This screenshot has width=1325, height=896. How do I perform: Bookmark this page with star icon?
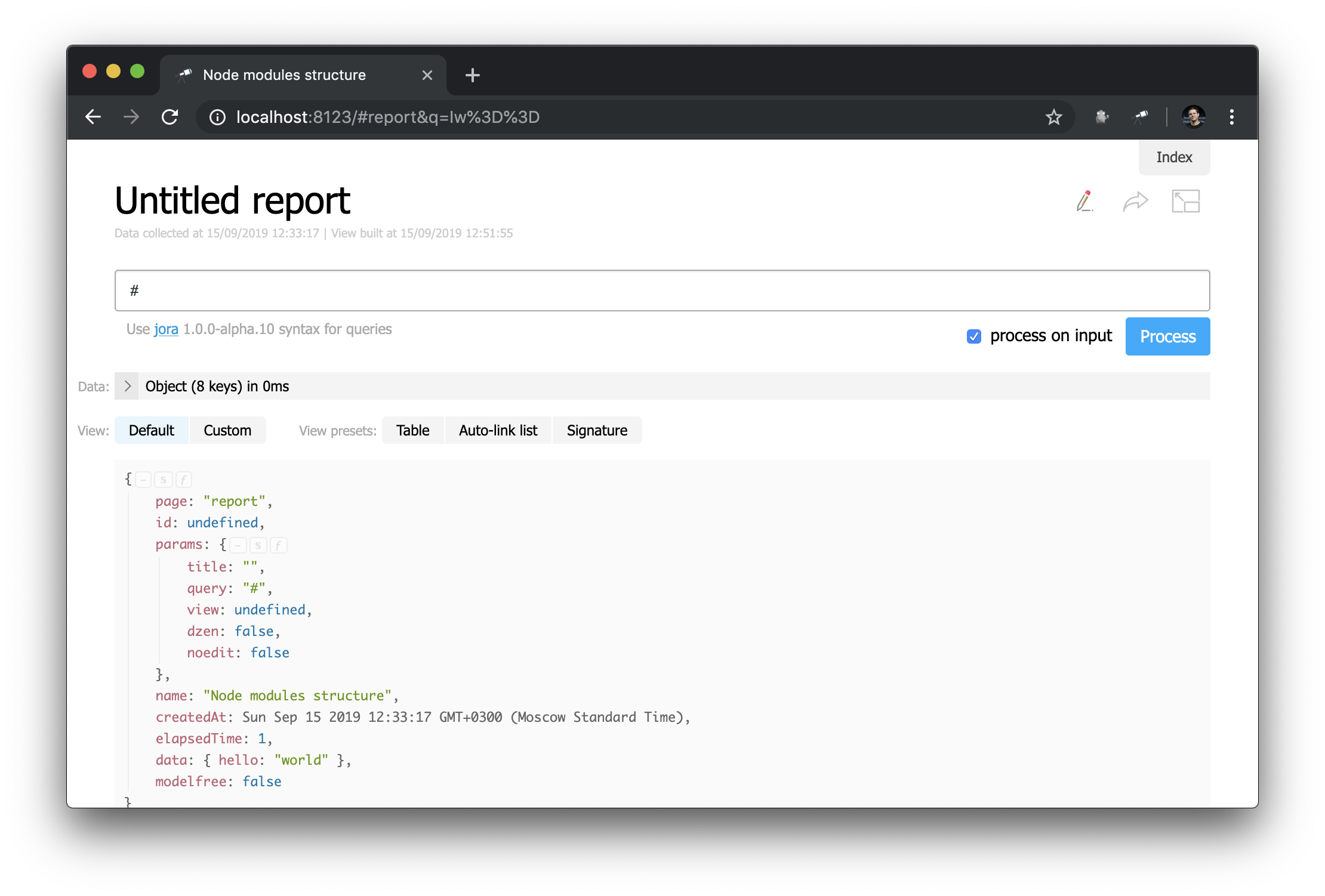[1053, 117]
